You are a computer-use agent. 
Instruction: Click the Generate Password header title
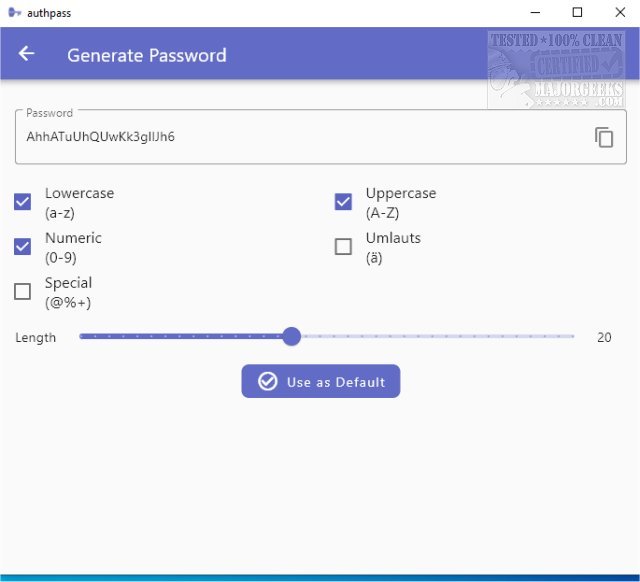pos(147,55)
